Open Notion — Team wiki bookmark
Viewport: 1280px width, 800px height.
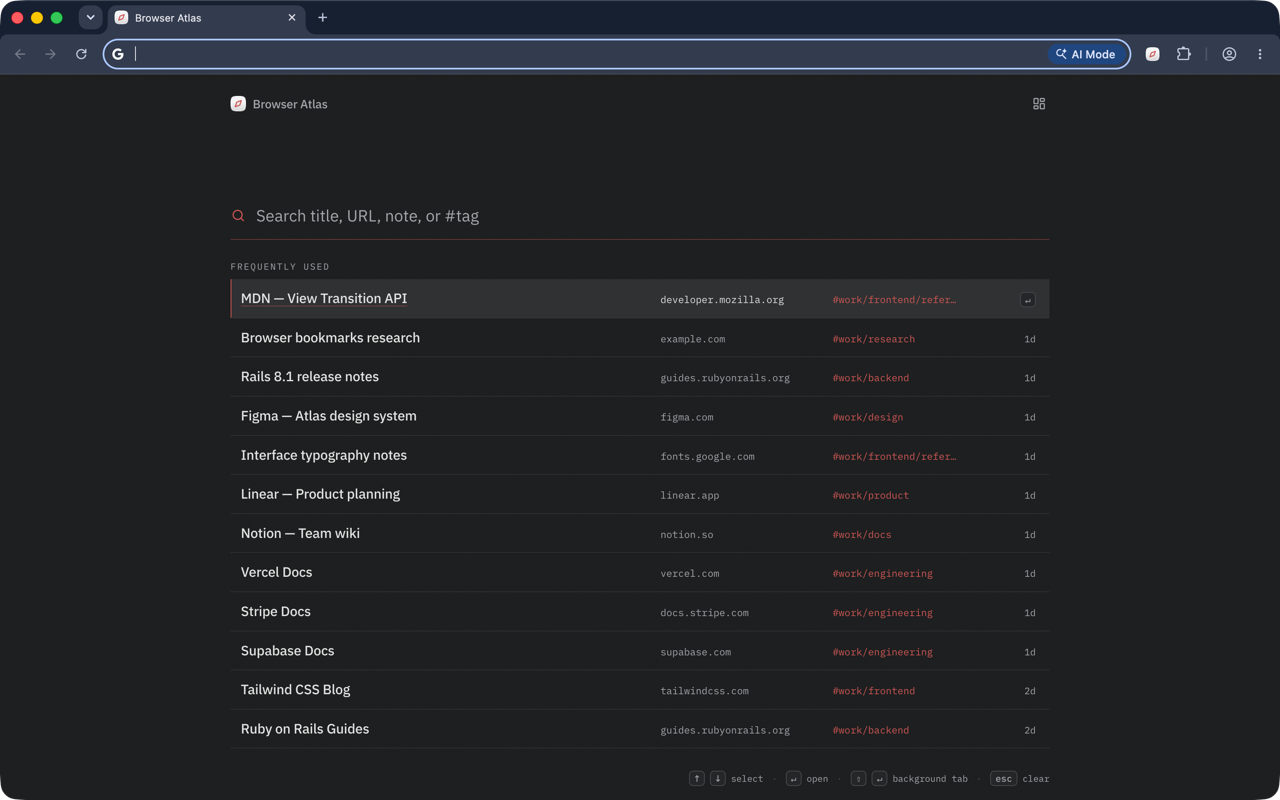(x=640, y=533)
